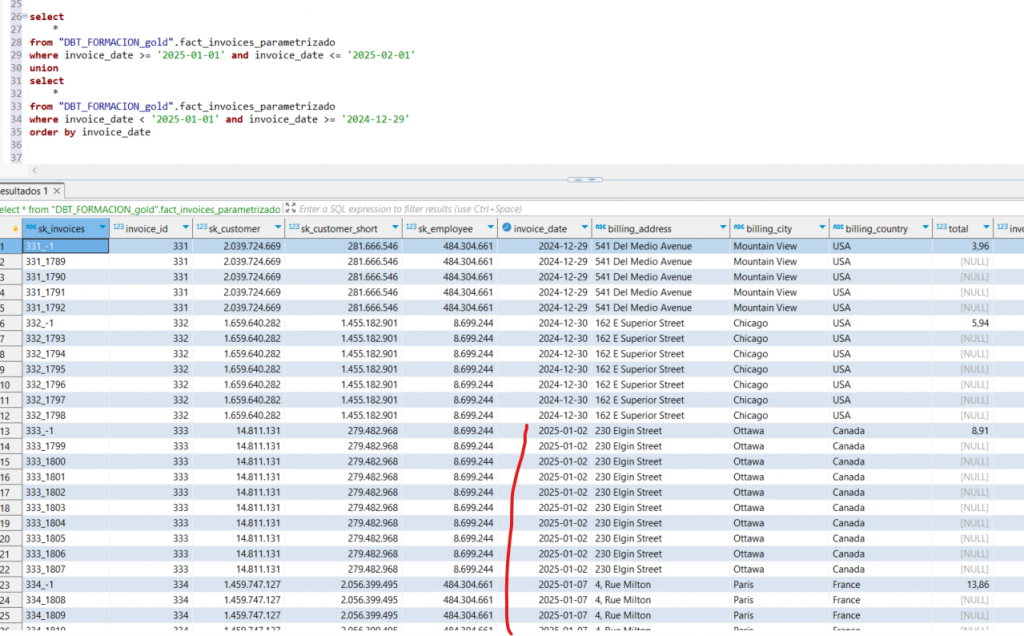Click the panel divider sash handle

click(x=585, y=180)
